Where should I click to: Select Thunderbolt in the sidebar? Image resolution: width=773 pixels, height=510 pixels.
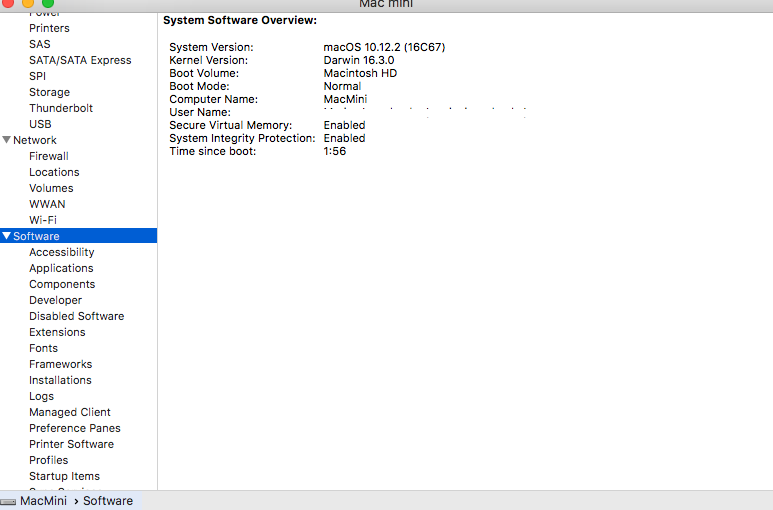[61, 108]
